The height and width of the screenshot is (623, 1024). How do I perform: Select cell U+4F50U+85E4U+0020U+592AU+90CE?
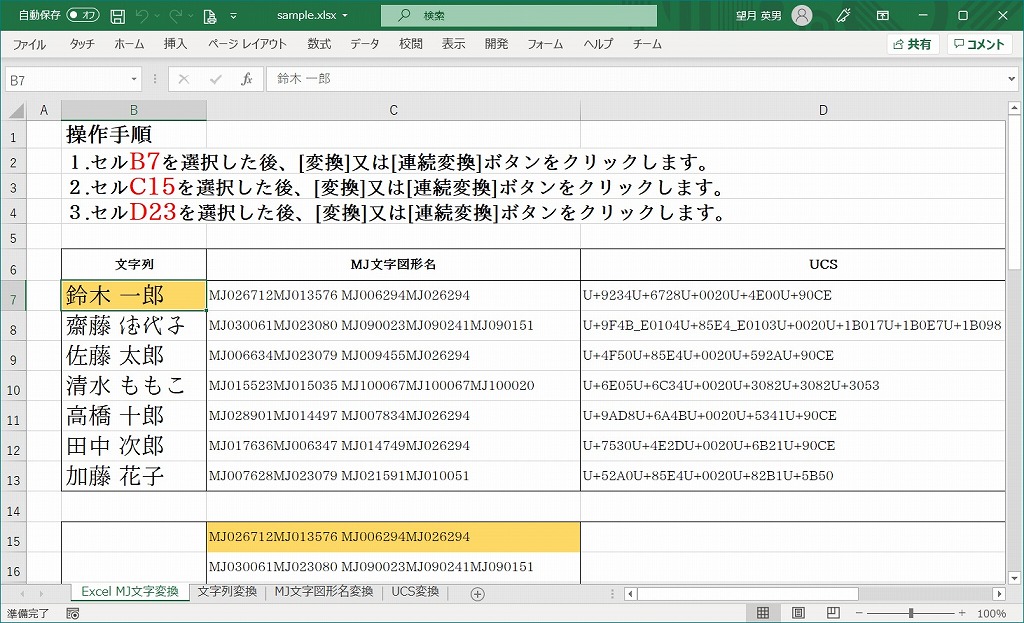pyautogui.click(x=793, y=355)
